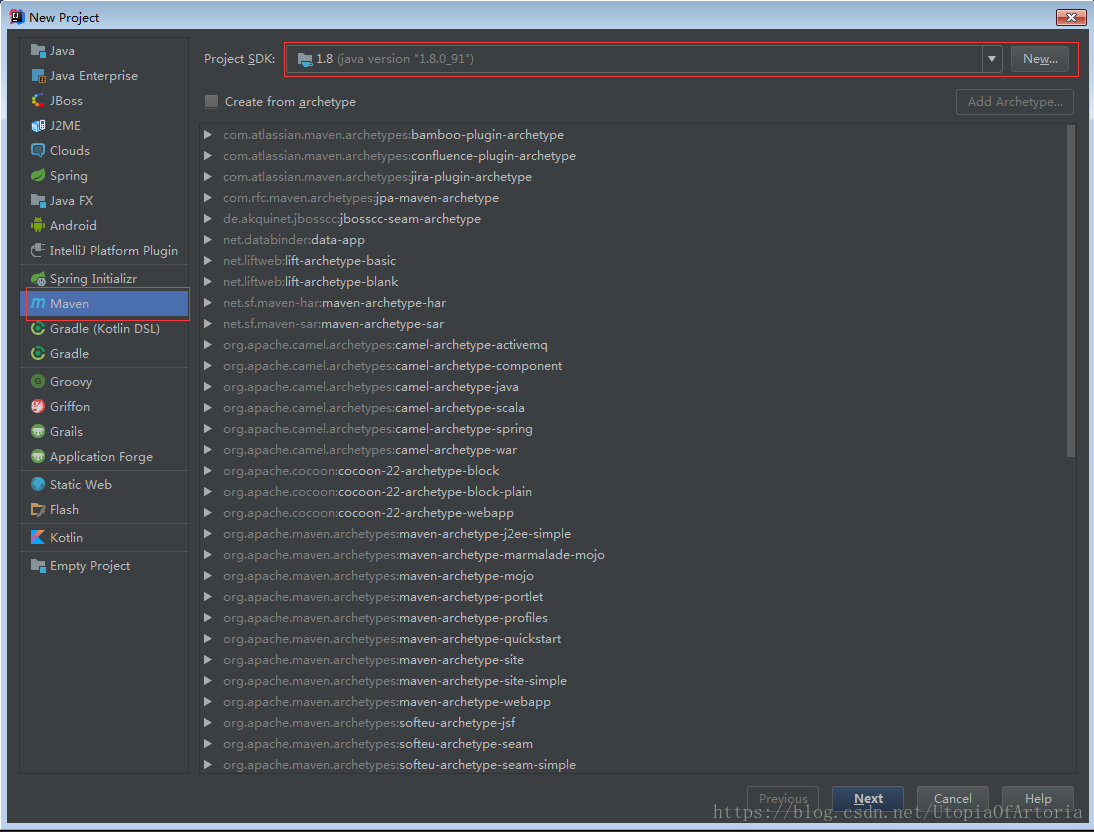Select Java Enterprise label in project list
Screen dimensions: 1094x832
coord(93,76)
